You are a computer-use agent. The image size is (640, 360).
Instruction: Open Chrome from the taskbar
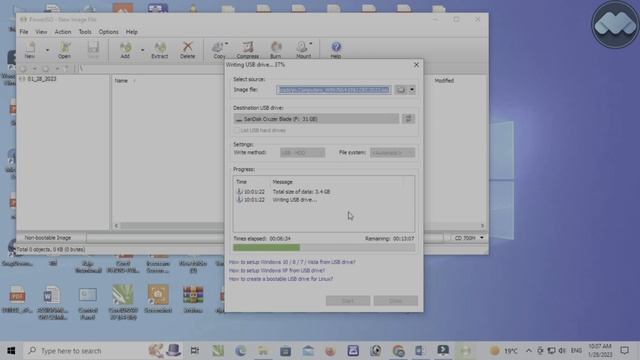click(398, 351)
